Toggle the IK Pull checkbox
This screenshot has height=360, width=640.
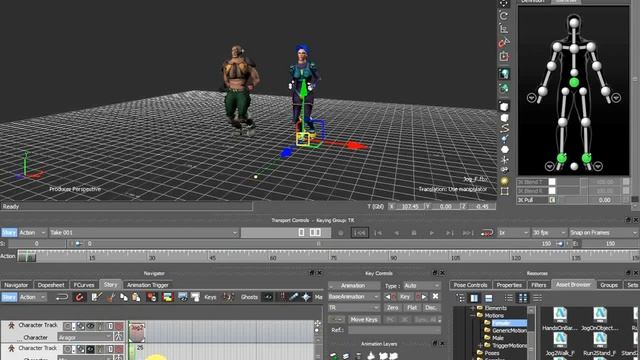552,200
